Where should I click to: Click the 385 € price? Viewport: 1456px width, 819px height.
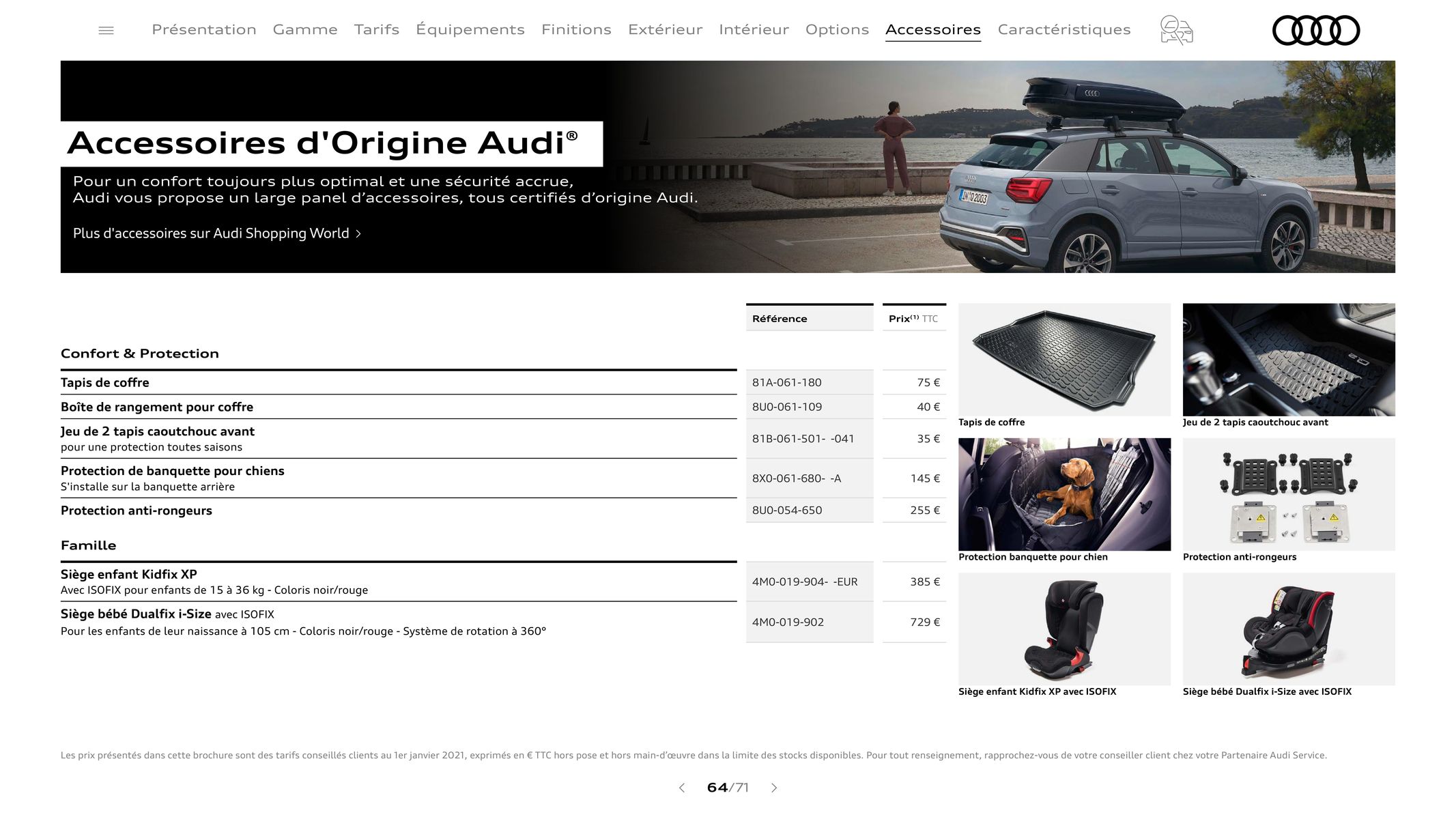925,582
